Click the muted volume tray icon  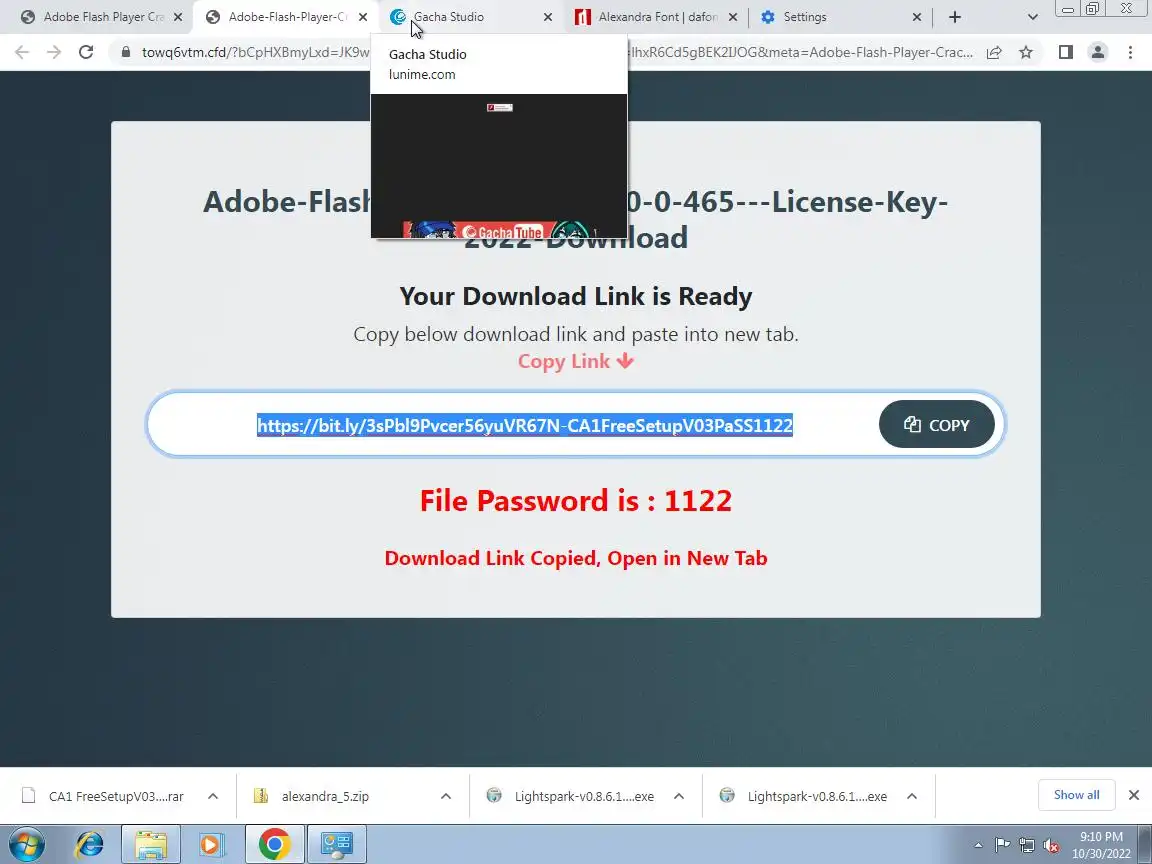1051,845
